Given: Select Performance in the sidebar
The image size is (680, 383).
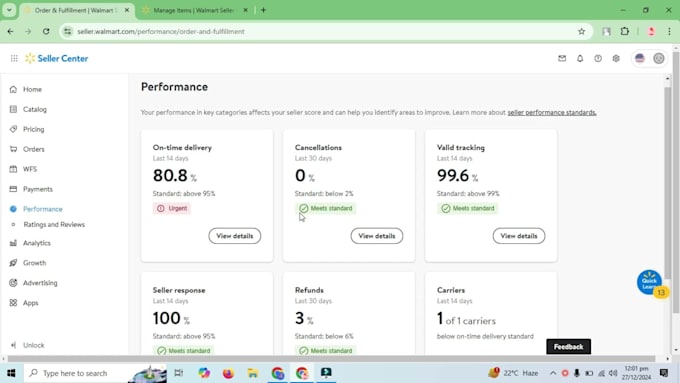Looking at the screenshot, I should pos(42,209).
